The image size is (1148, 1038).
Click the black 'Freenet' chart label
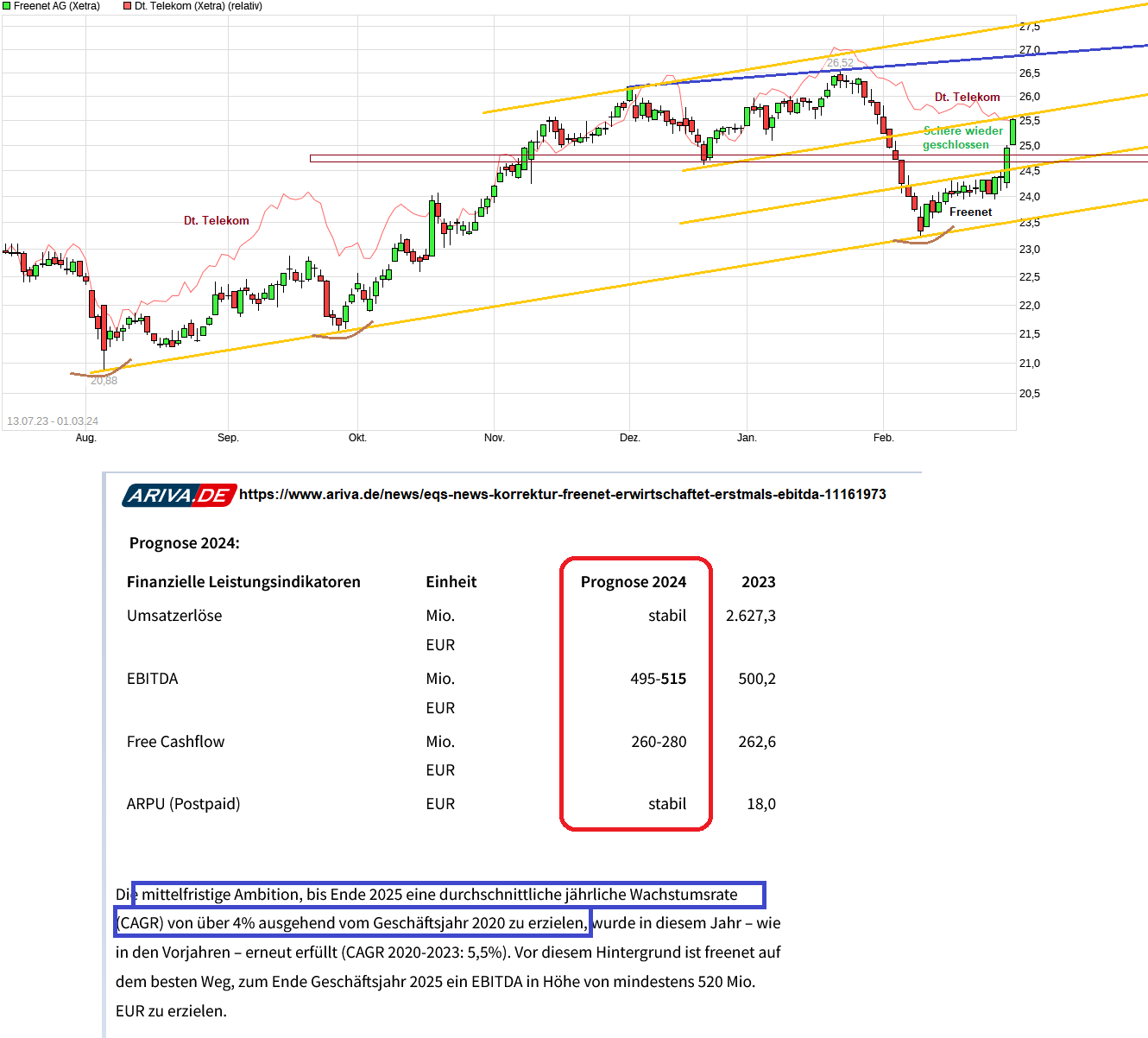[971, 212]
